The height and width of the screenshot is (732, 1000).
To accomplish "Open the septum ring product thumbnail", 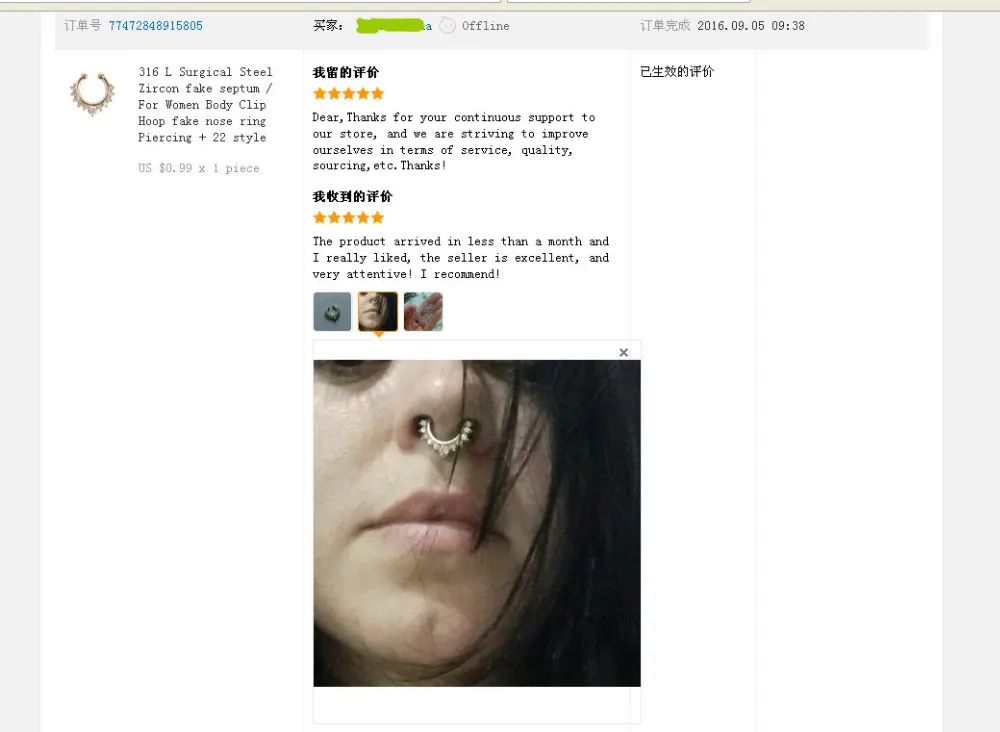I will click(92, 94).
